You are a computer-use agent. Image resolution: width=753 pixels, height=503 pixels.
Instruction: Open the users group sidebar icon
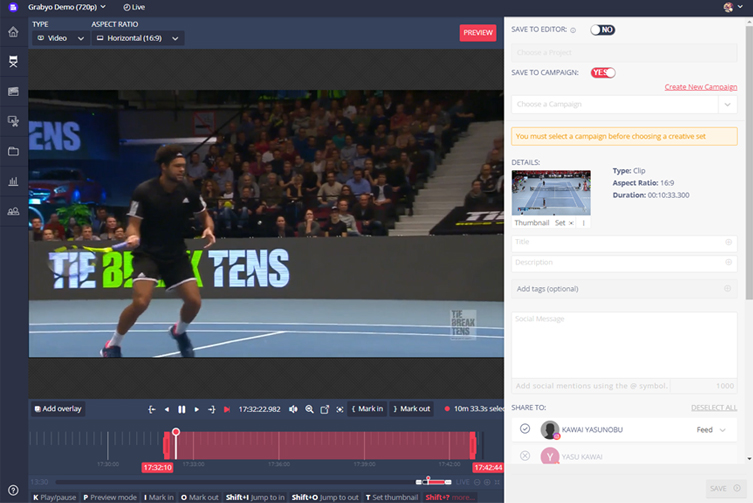13,211
